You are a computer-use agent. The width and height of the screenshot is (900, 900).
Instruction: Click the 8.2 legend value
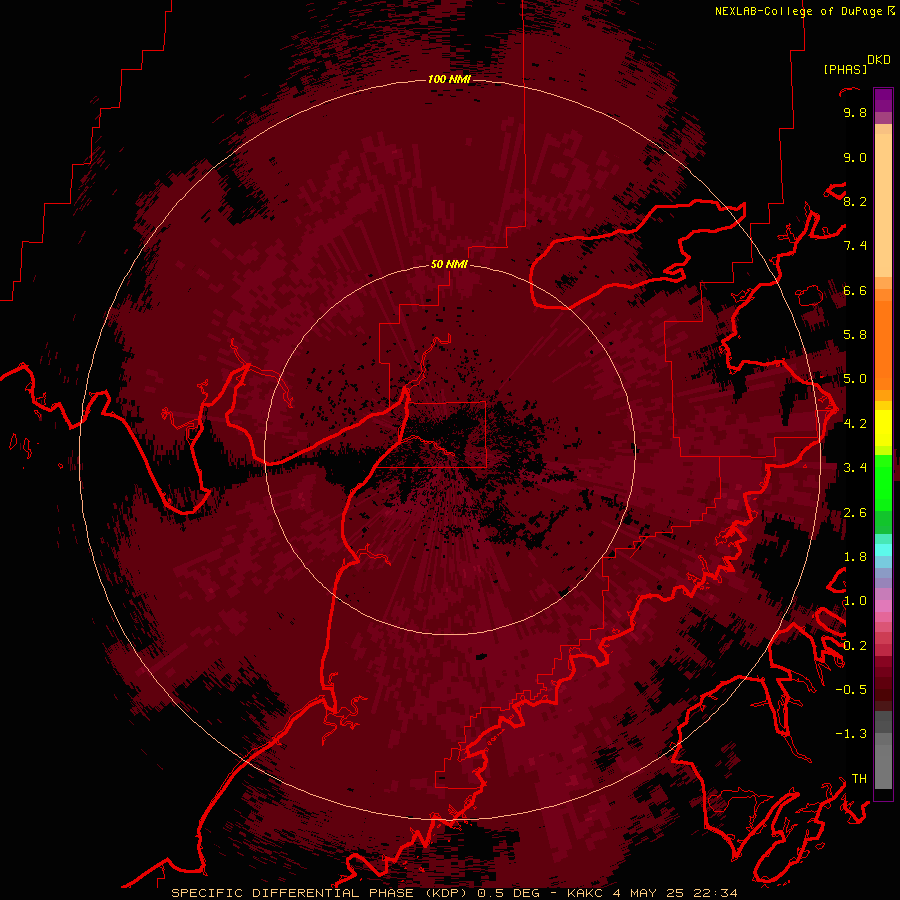(855, 201)
